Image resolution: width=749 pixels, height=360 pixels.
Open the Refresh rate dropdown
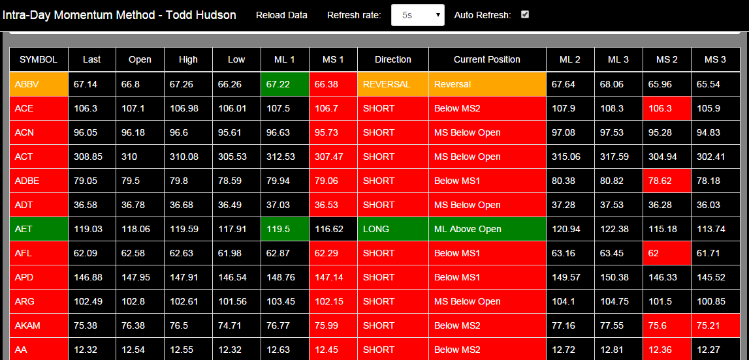pos(417,15)
